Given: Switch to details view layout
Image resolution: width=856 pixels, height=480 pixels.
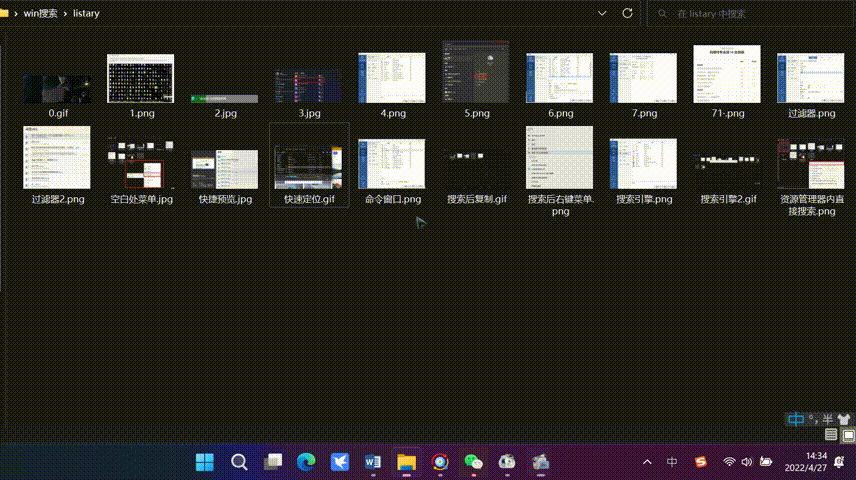Looking at the screenshot, I should (x=831, y=435).
